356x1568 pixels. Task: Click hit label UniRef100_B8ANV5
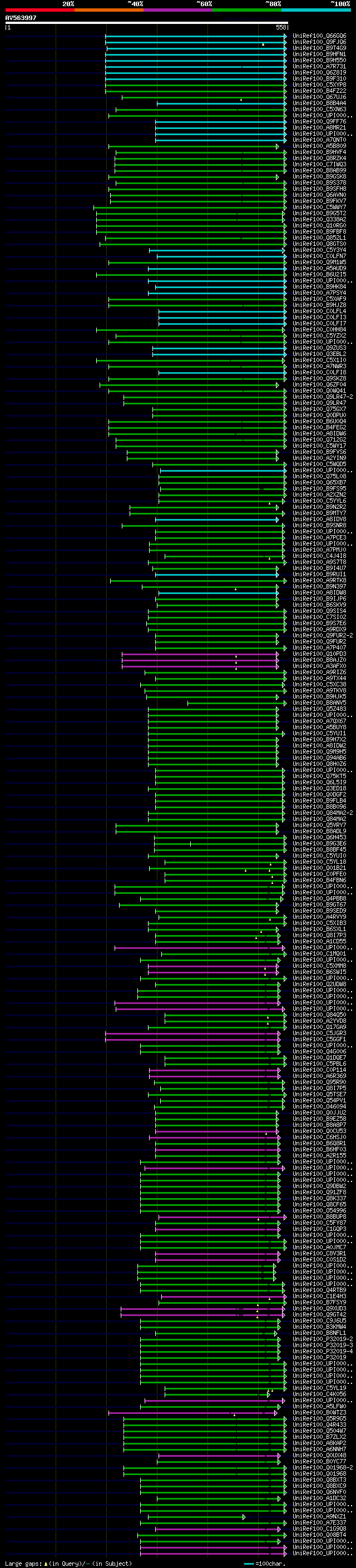pyautogui.click(x=319, y=703)
